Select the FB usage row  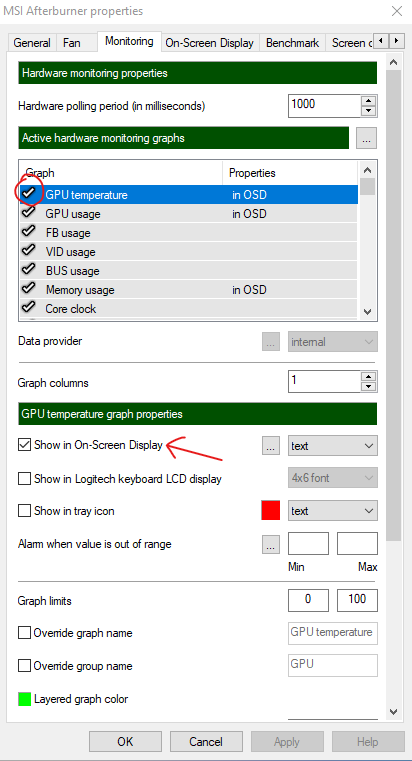(189, 233)
